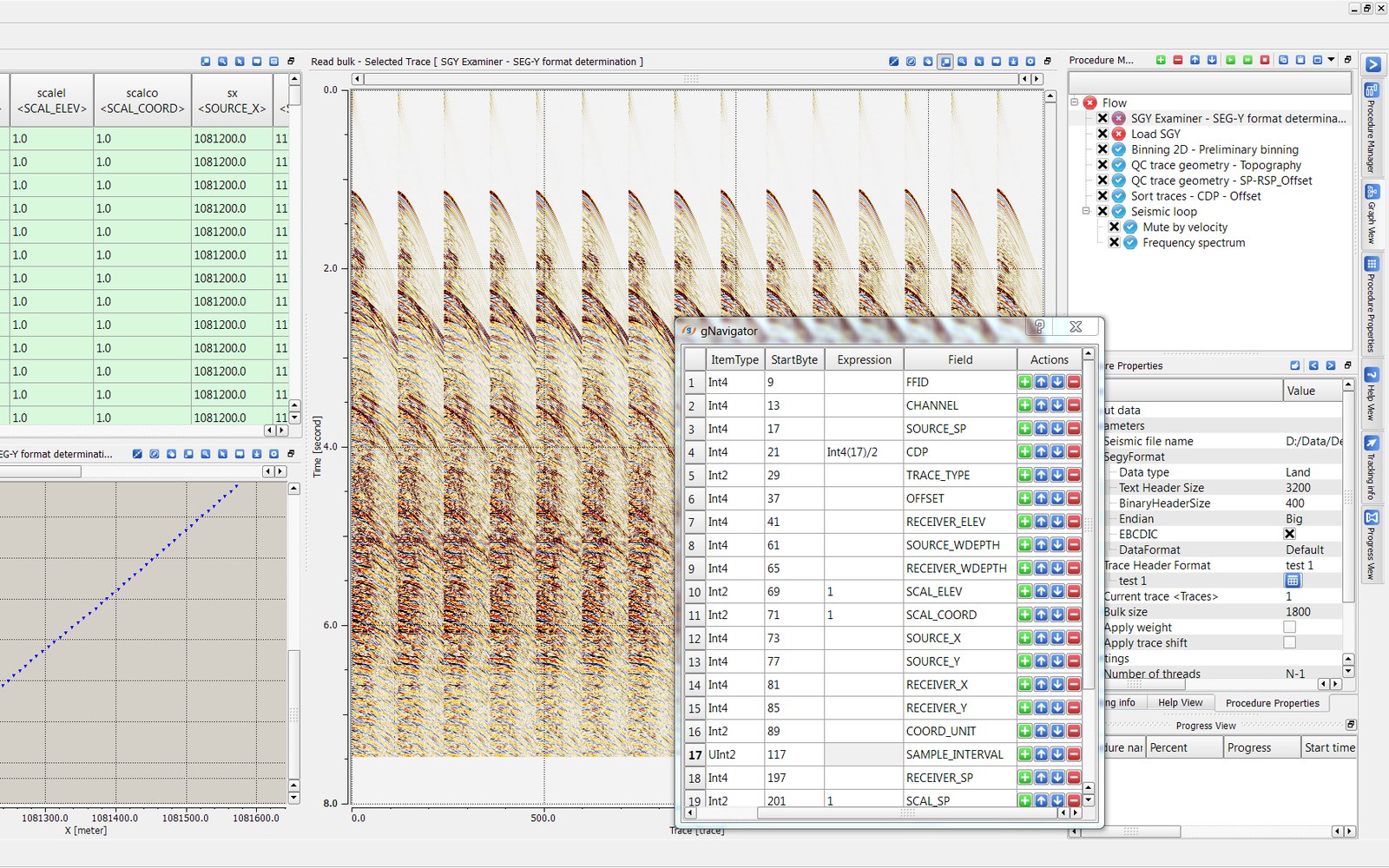
Task: Open the Progress View side tab
Action: point(1372,545)
